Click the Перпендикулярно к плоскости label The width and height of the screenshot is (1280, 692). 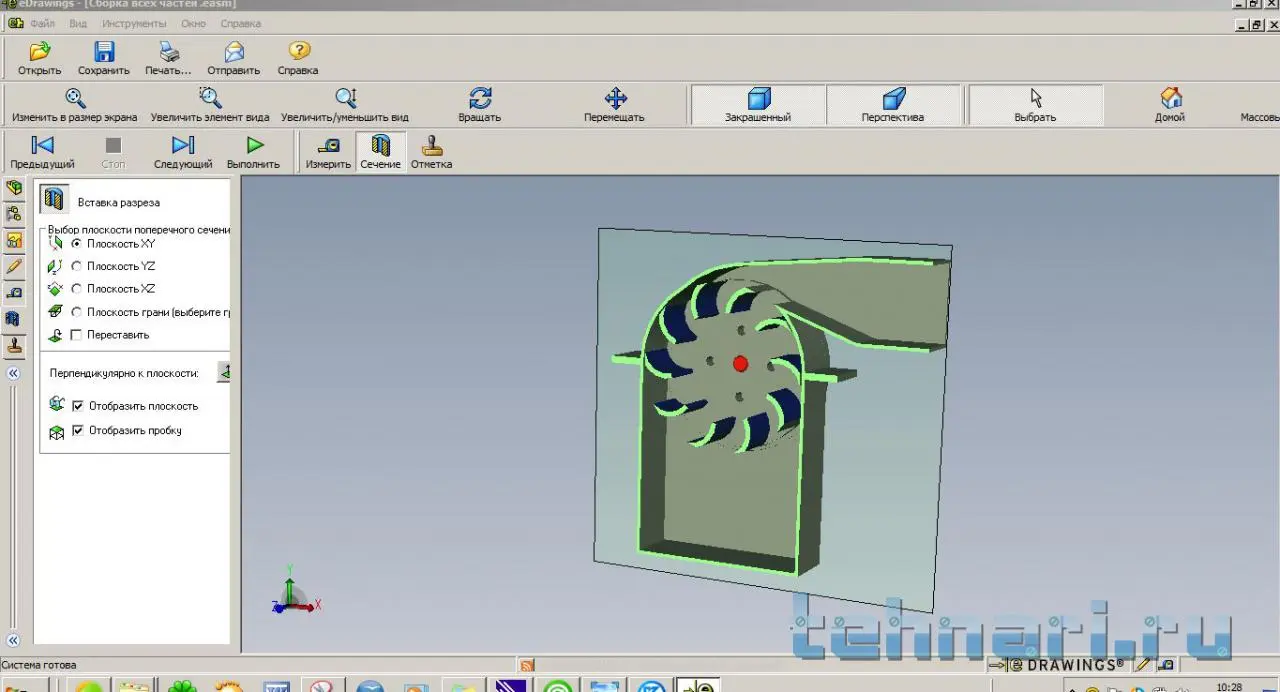pos(124,373)
